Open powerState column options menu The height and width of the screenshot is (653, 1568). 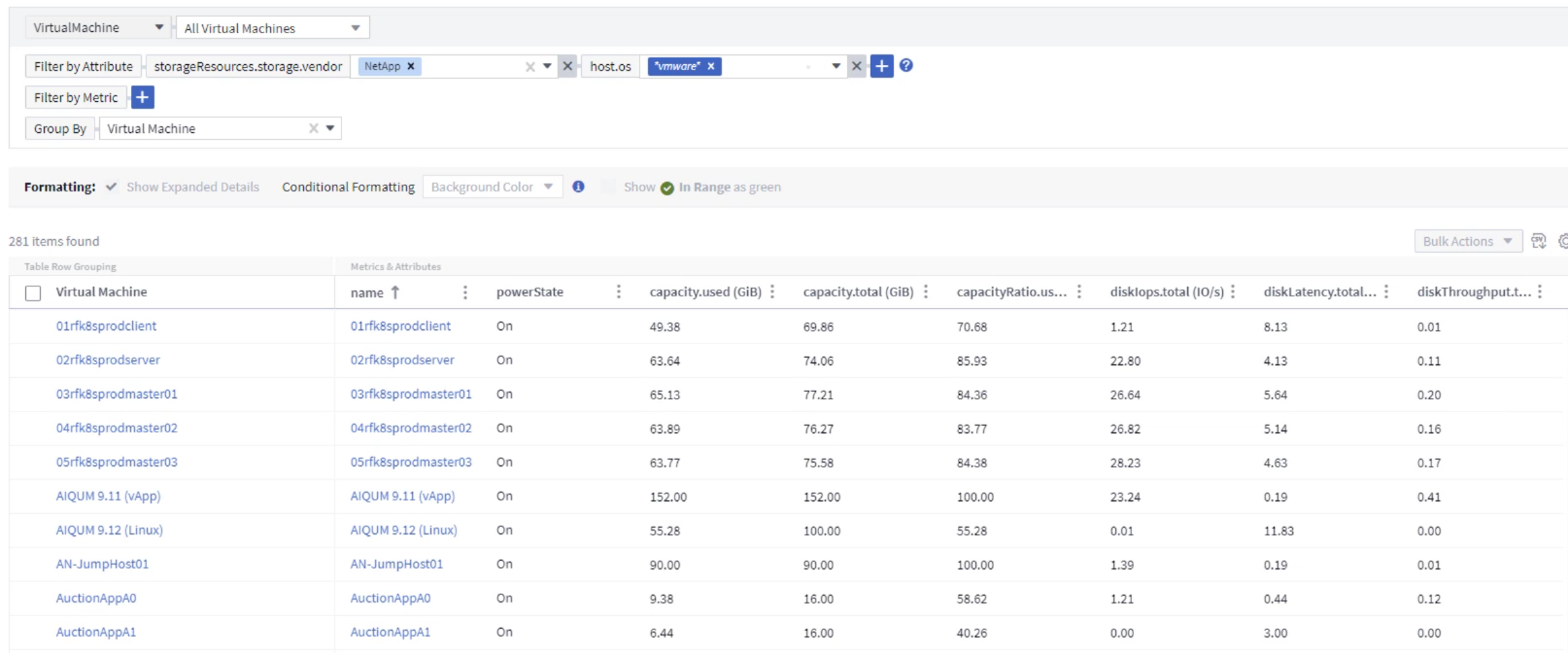pyautogui.click(x=619, y=292)
